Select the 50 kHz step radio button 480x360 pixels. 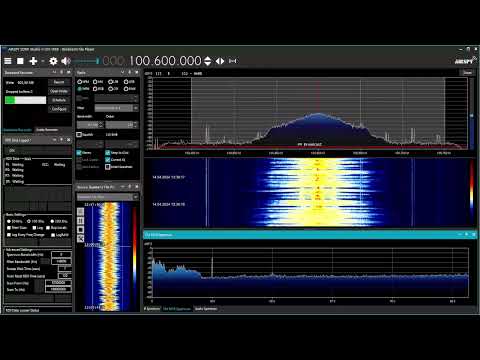(9, 221)
